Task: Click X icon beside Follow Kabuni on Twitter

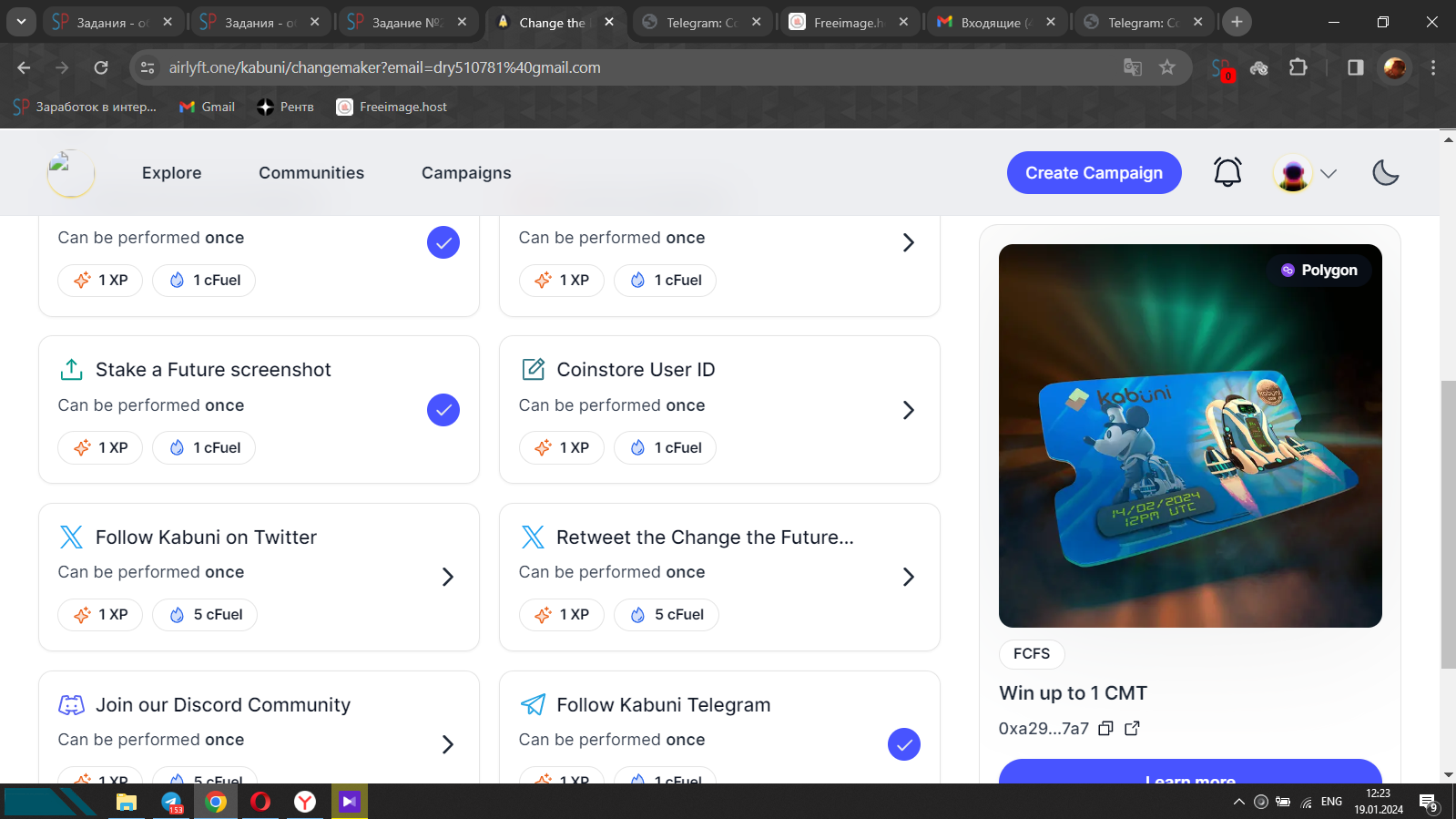Action: click(x=71, y=537)
